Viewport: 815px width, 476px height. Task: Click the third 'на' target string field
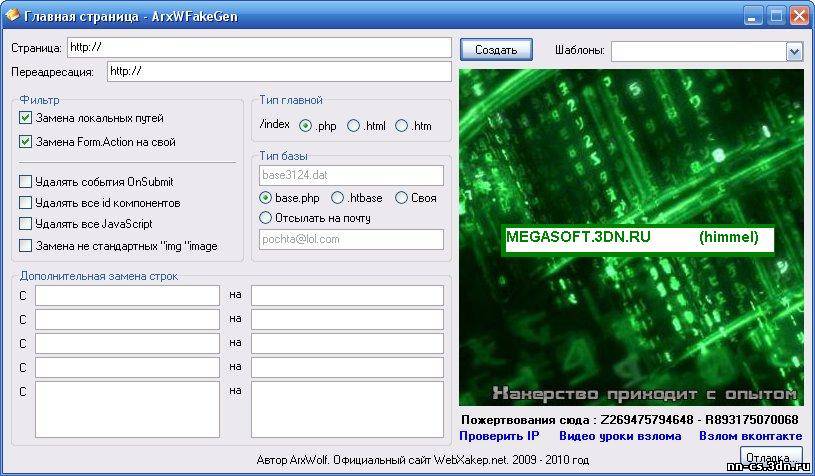347,343
